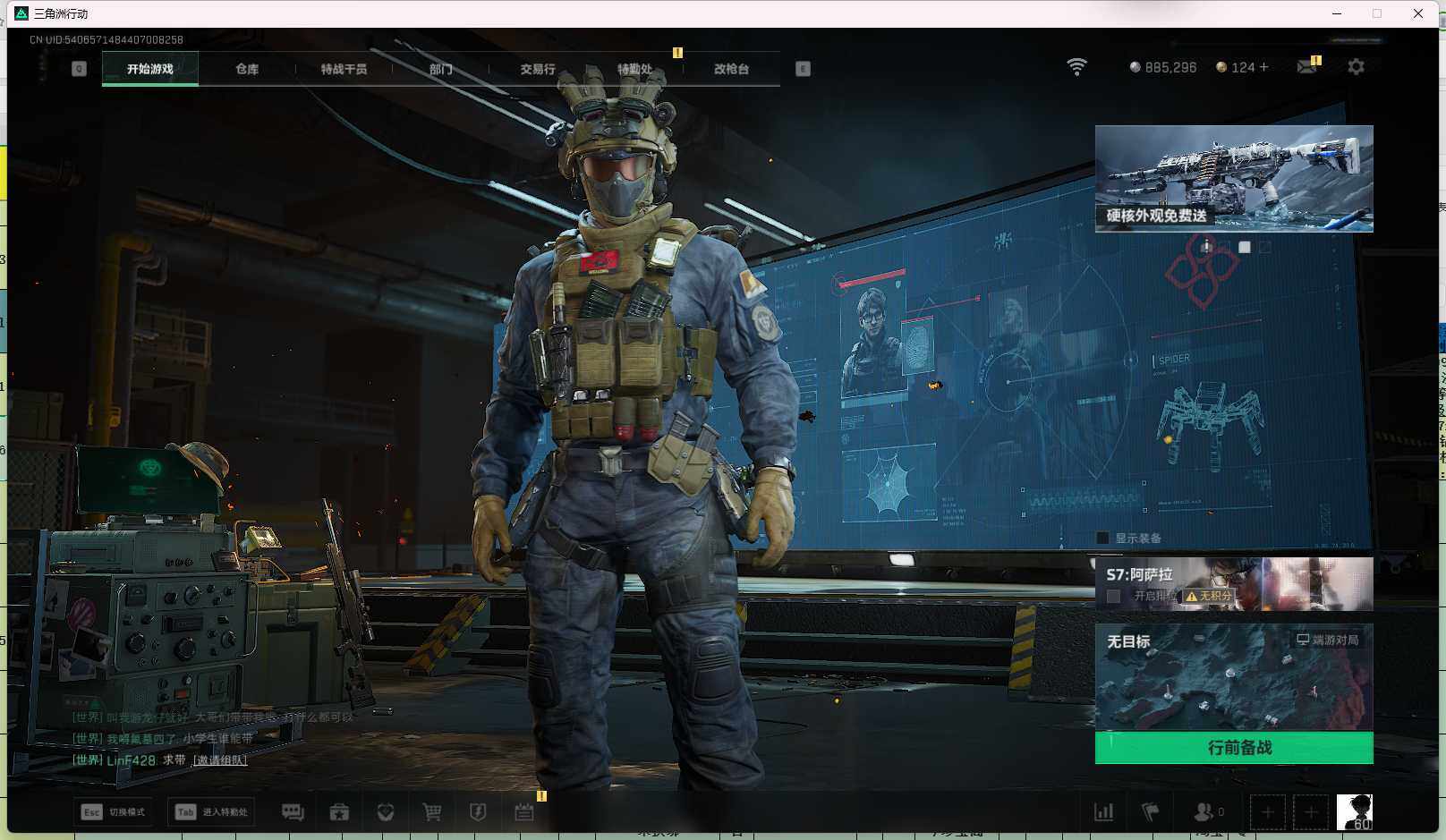Image resolution: width=1446 pixels, height=840 pixels.
Task: Open the 特勤处 tab
Action: [x=634, y=69]
